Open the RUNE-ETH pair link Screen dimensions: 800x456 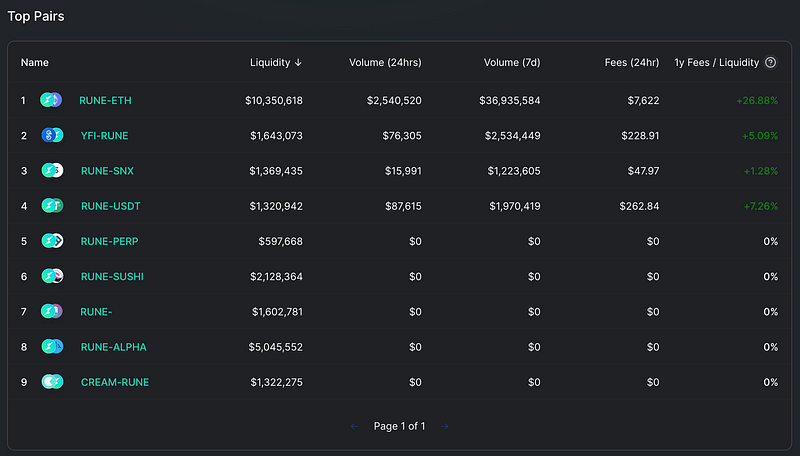[105, 100]
